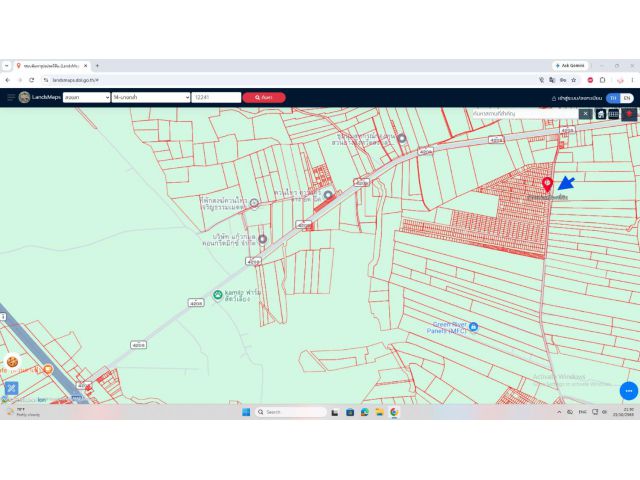The height and width of the screenshot is (480, 640).
Task: Show hidden system tray icons
Action: point(559,412)
